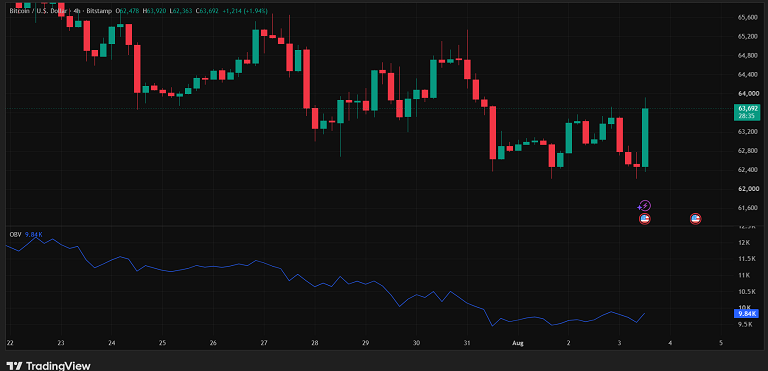The height and width of the screenshot is (371, 768).
Task: Click the 62,400 price axis label
Action: (748, 170)
